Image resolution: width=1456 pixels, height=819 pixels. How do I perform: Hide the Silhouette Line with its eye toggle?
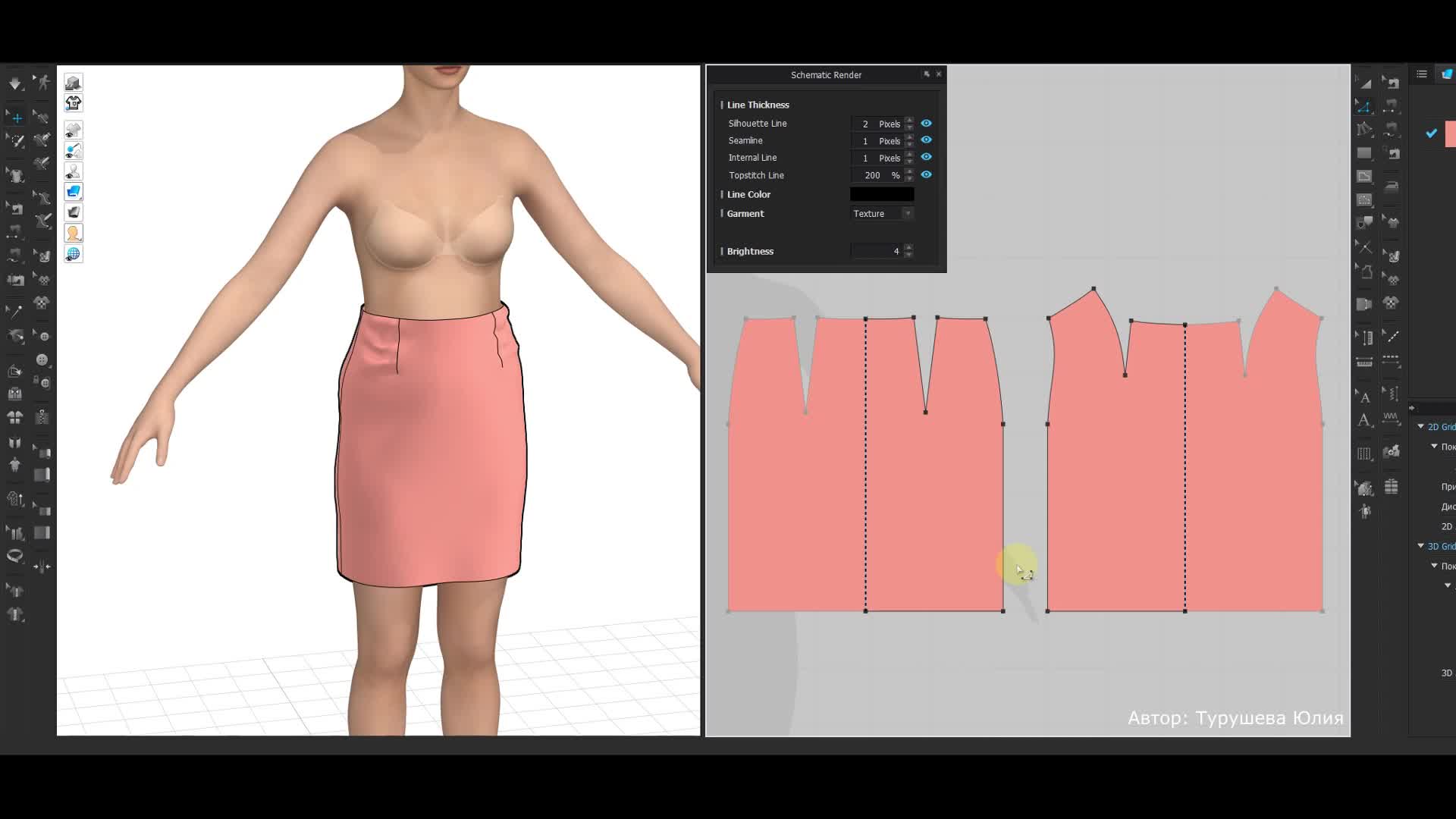pos(927,124)
